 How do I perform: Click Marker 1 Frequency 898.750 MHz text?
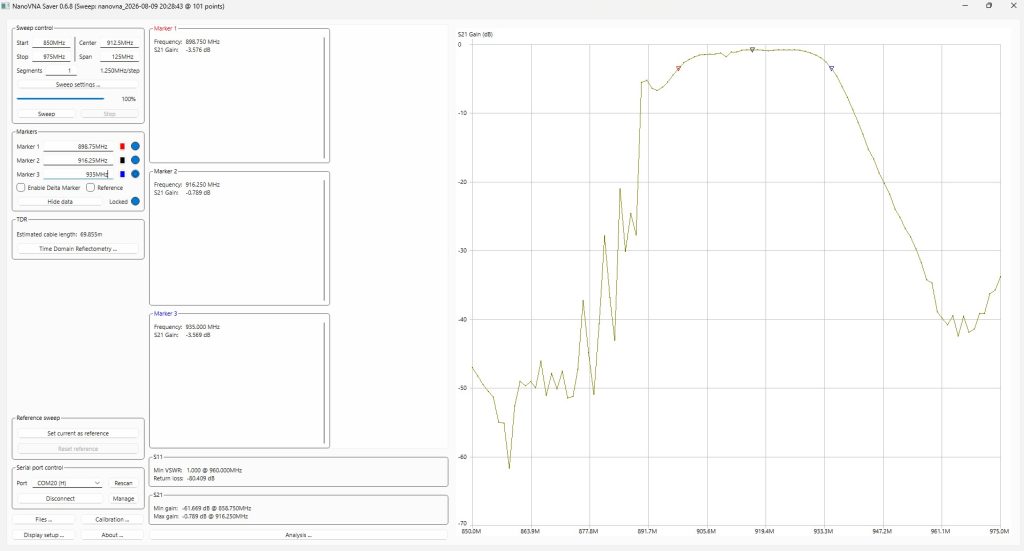click(x=187, y=42)
